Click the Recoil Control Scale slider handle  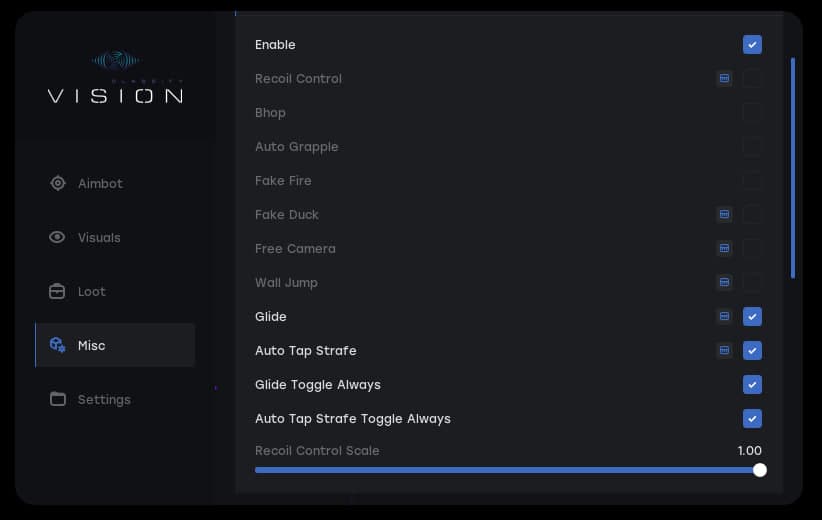pos(760,470)
